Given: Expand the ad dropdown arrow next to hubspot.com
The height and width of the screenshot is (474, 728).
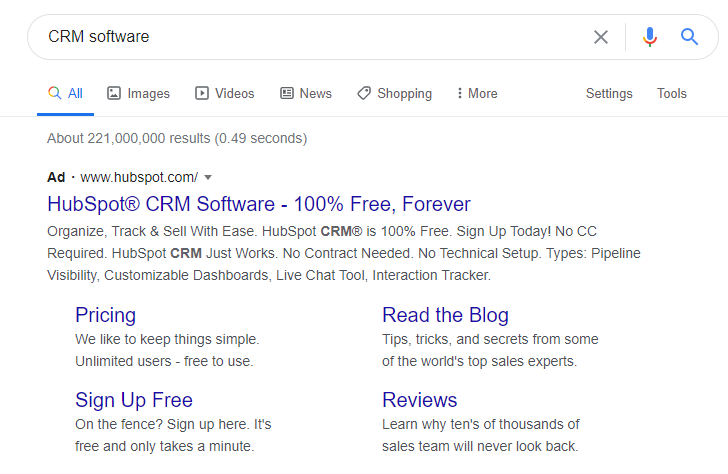Looking at the screenshot, I should click(208, 177).
